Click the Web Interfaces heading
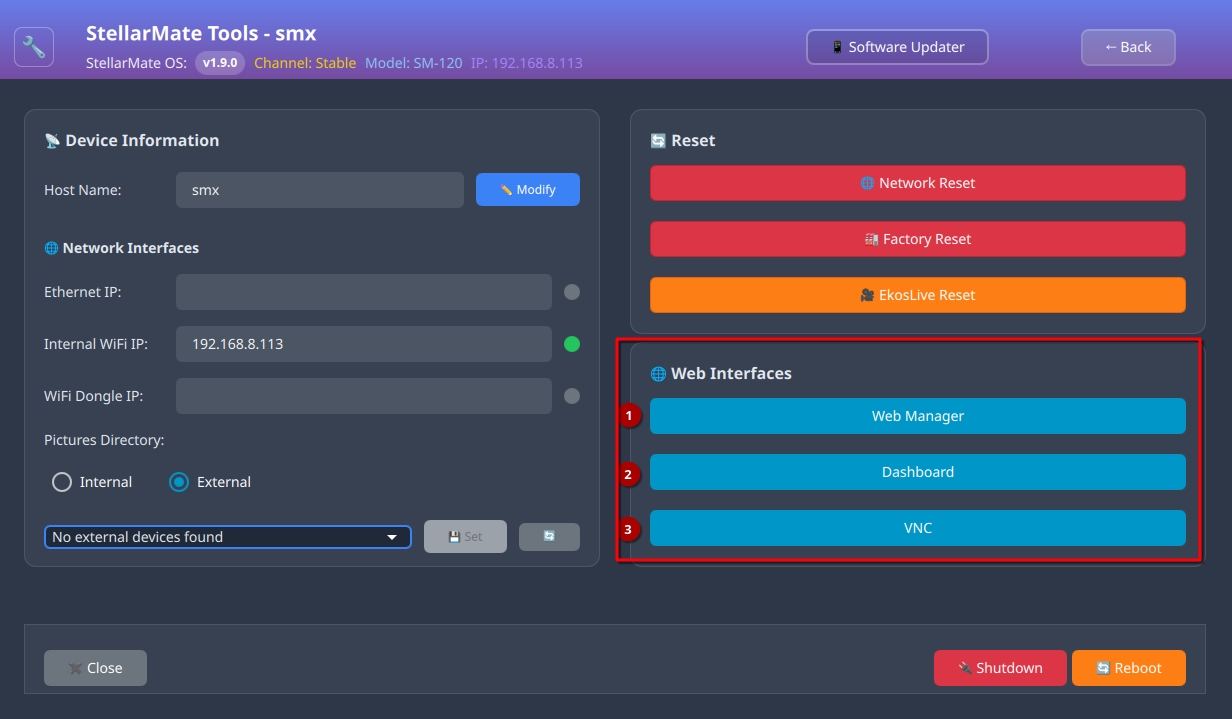This screenshot has height=719, width=1232. point(721,374)
